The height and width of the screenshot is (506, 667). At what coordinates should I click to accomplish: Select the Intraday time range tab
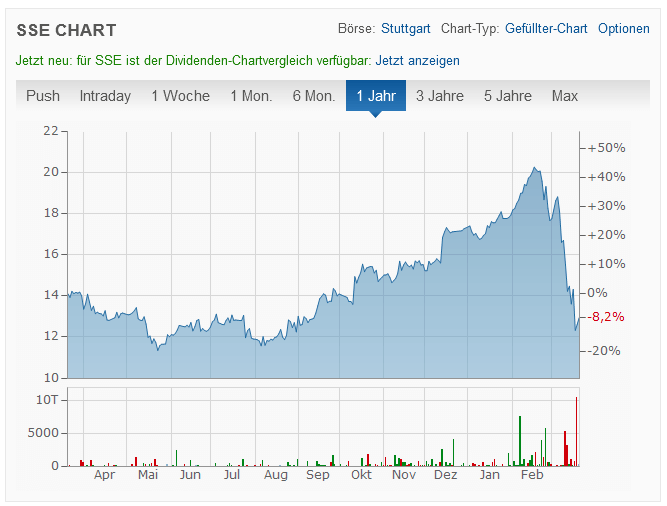[105, 96]
